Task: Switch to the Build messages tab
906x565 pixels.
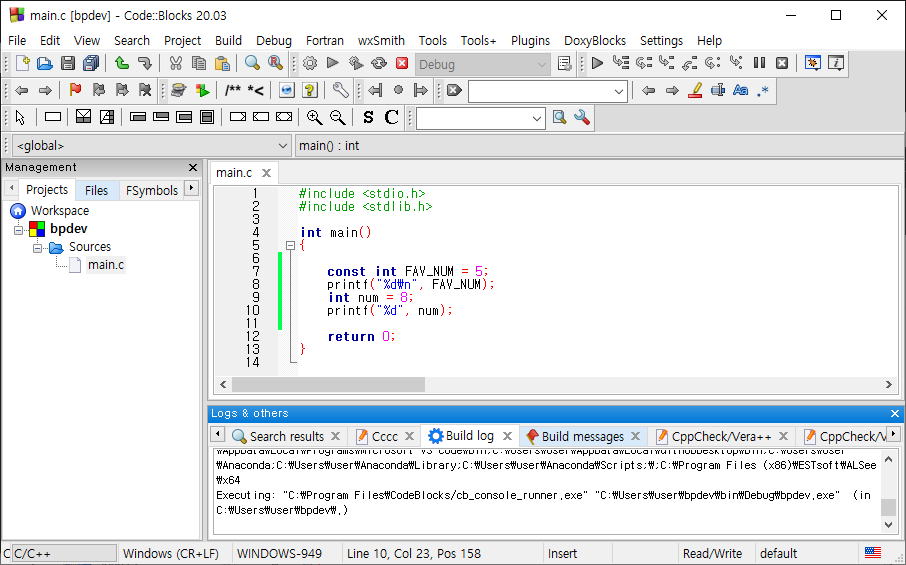Action: point(582,436)
